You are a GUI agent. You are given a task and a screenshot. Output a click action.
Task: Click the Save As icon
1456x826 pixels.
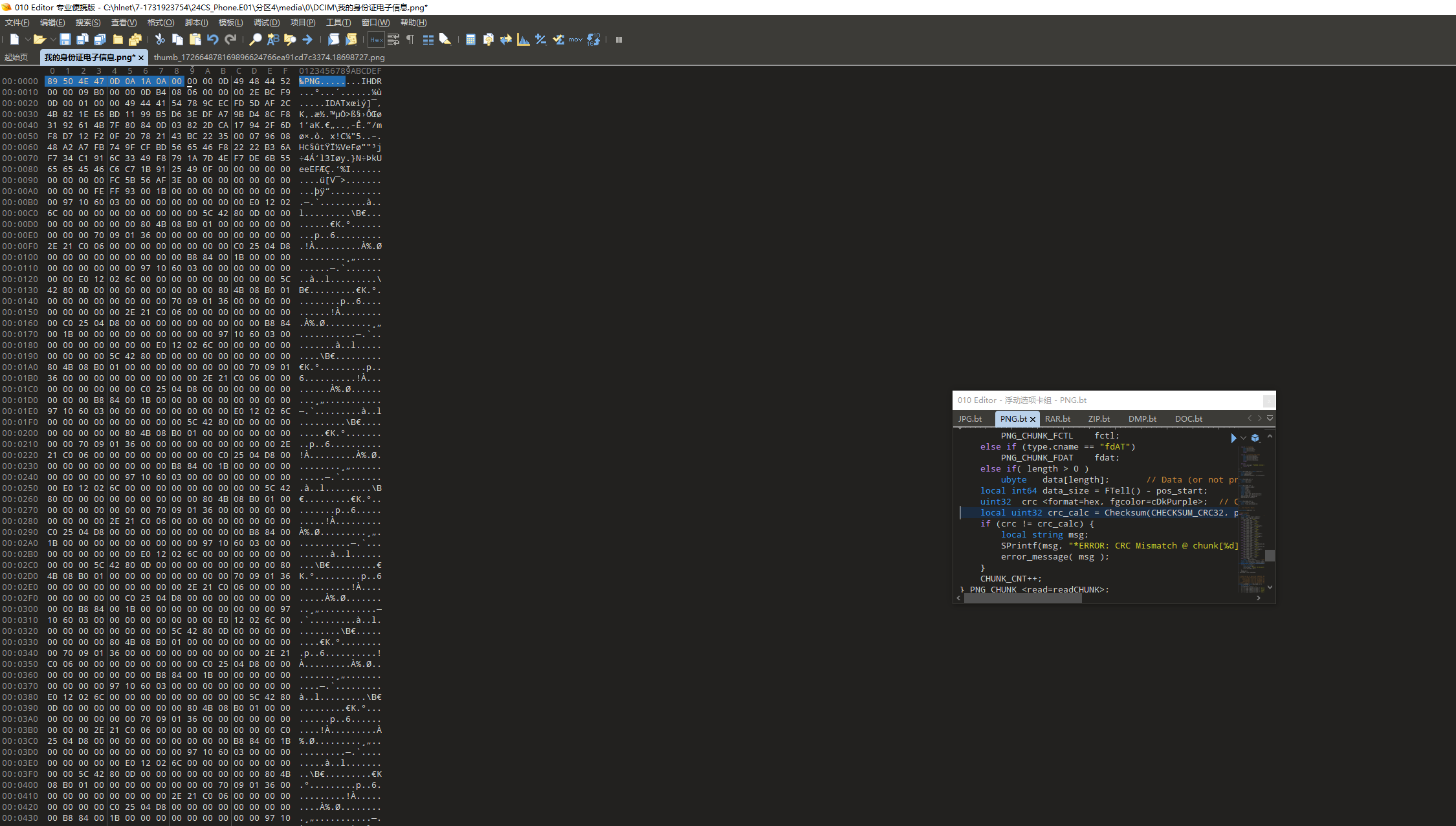pos(82,39)
